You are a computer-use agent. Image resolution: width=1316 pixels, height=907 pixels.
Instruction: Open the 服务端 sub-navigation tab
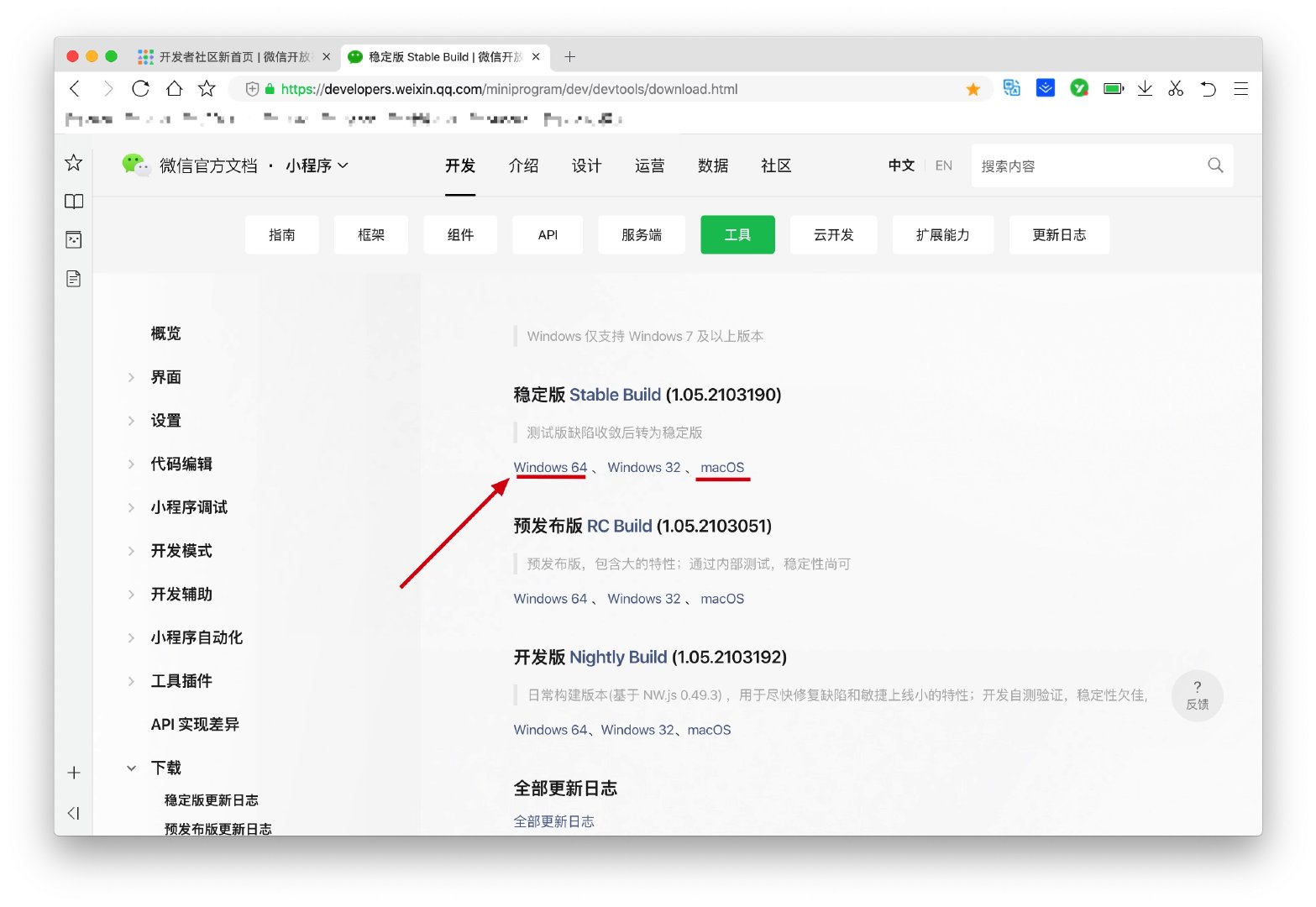pyautogui.click(x=642, y=235)
